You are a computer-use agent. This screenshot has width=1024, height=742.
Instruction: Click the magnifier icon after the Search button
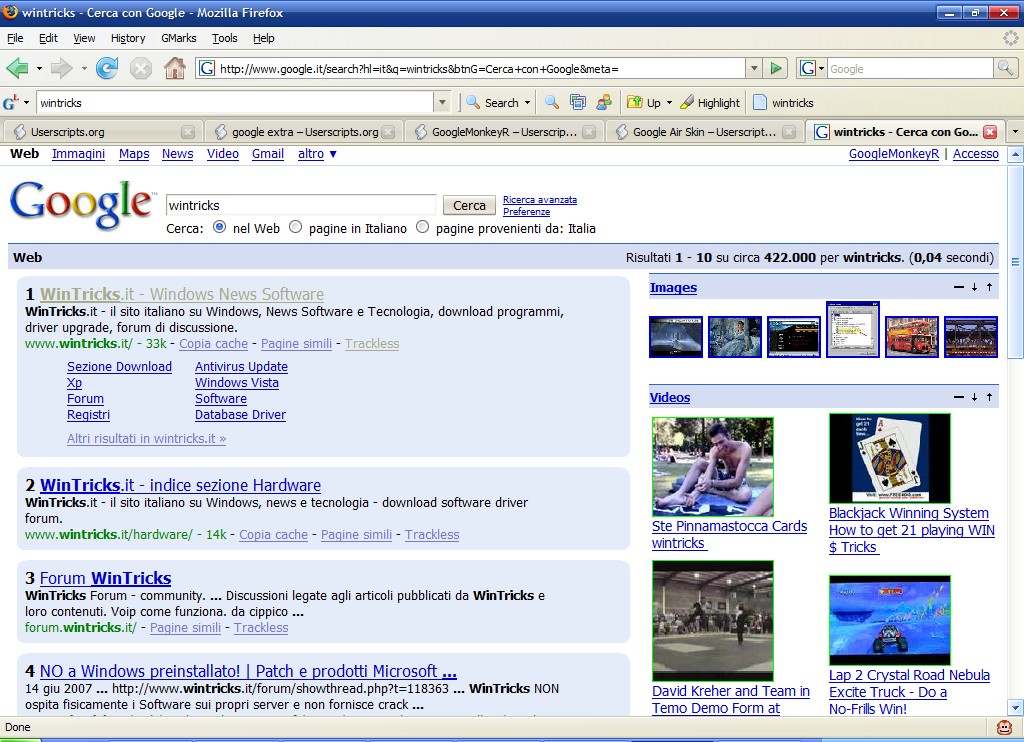(552, 103)
